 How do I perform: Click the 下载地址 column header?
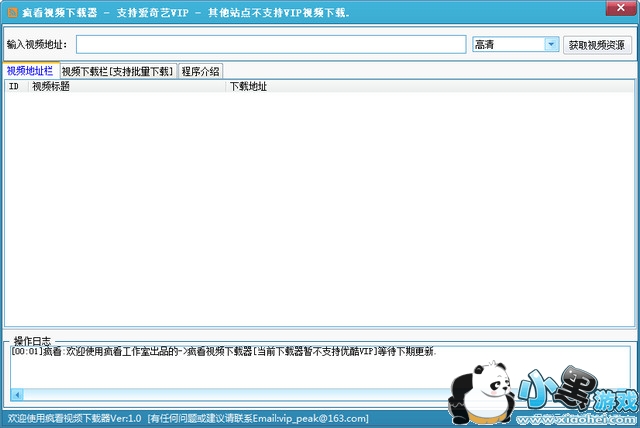430,86
